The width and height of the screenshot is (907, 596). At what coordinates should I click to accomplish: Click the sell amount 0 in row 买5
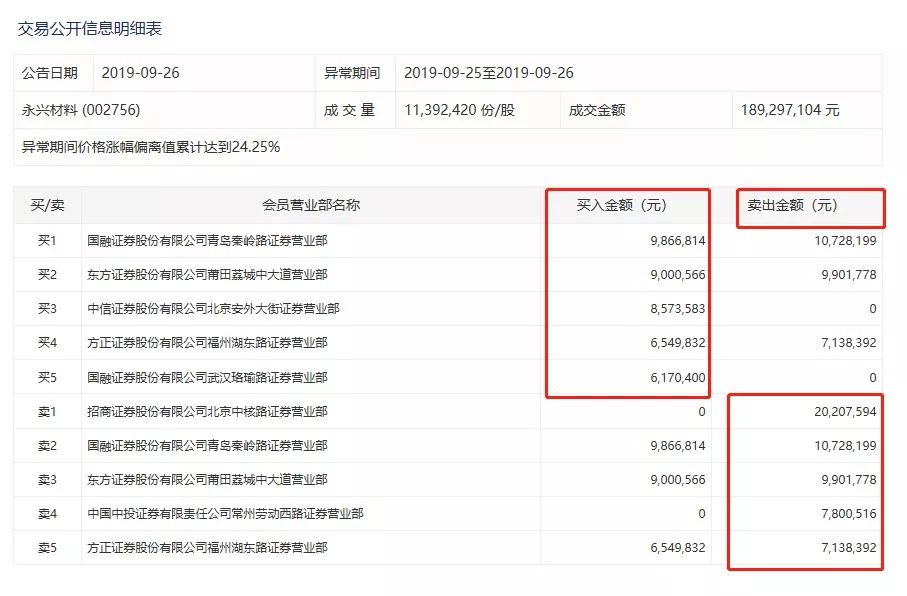[x=873, y=377]
